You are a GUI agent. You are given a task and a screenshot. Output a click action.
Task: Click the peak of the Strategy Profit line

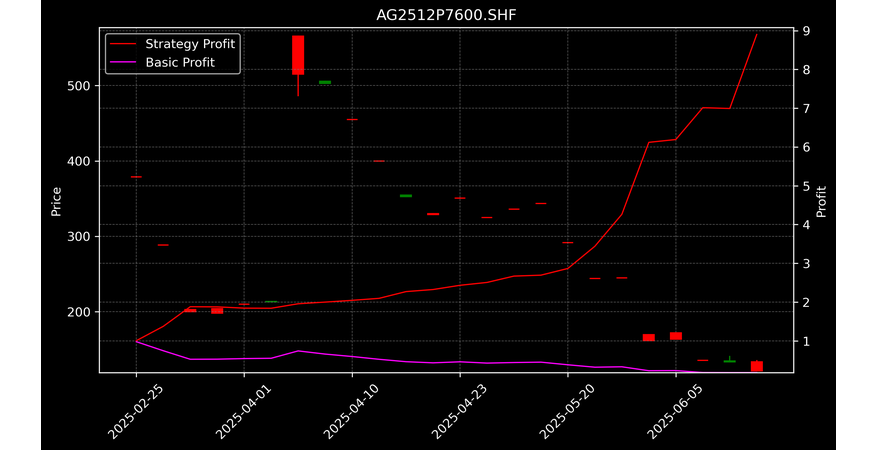pos(756,35)
